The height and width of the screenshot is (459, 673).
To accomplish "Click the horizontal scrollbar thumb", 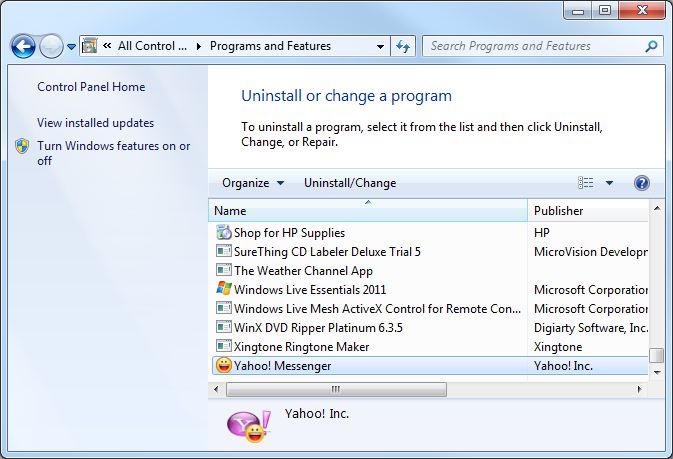I will [x=336, y=389].
